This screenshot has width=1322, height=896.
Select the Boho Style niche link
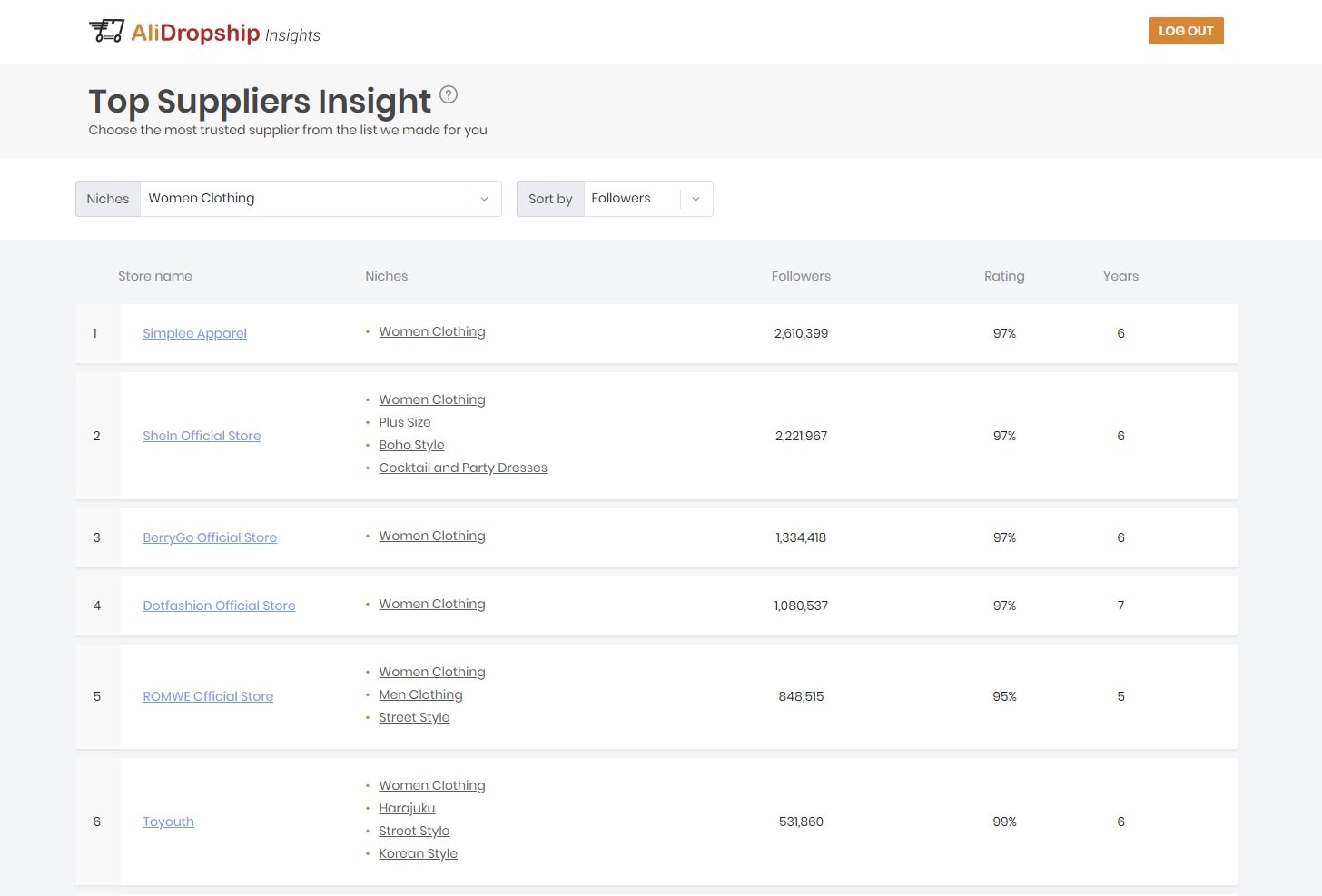411,445
